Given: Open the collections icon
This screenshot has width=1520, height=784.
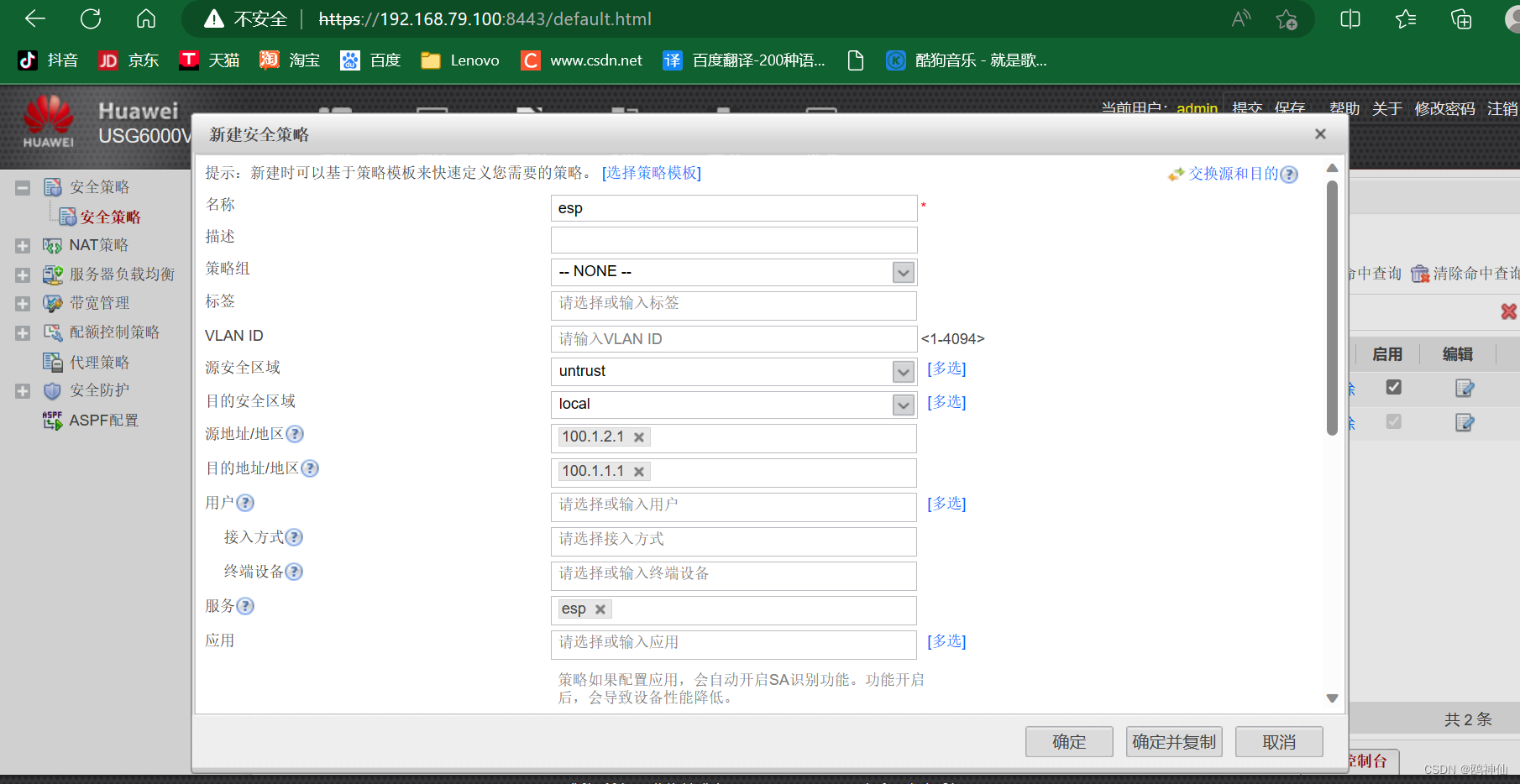Looking at the screenshot, I should pyautogui.click(x=1461, y=18).
